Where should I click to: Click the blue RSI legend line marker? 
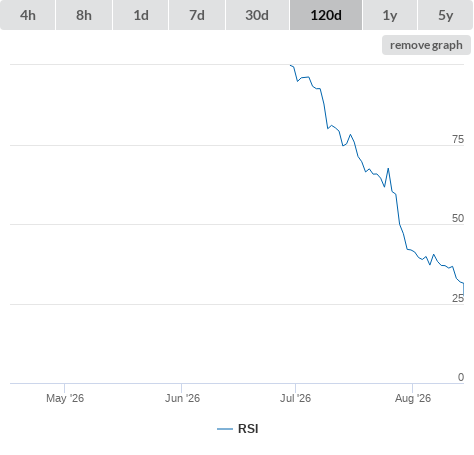tap(225, 429)
